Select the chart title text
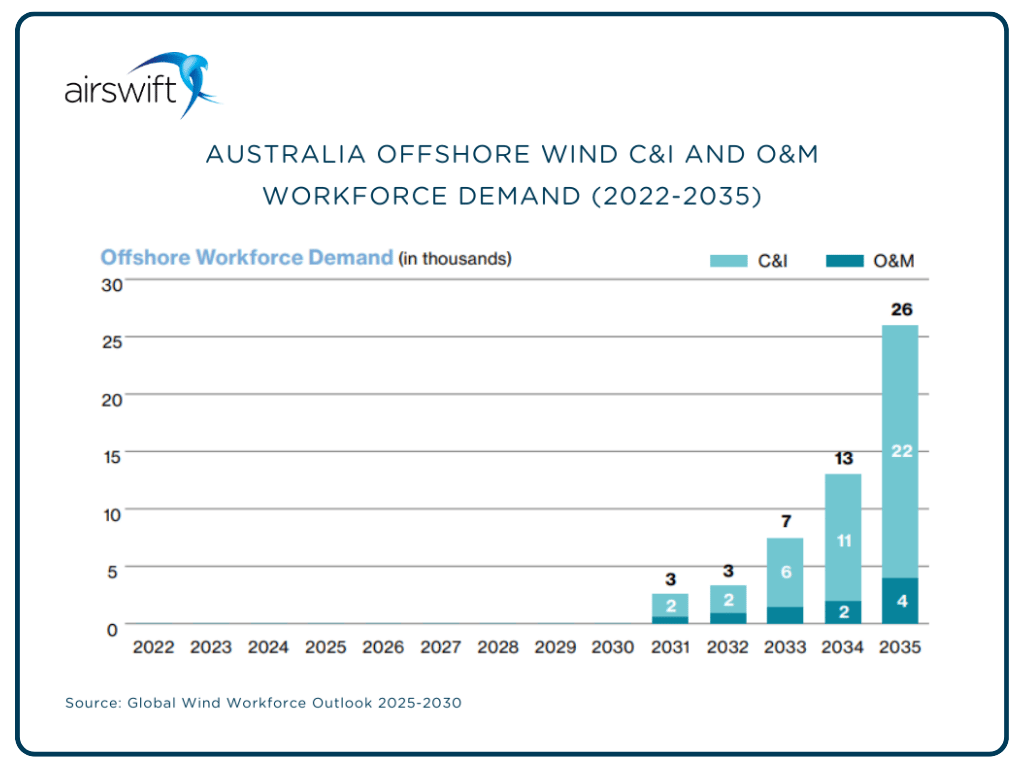 coord(512,174)
